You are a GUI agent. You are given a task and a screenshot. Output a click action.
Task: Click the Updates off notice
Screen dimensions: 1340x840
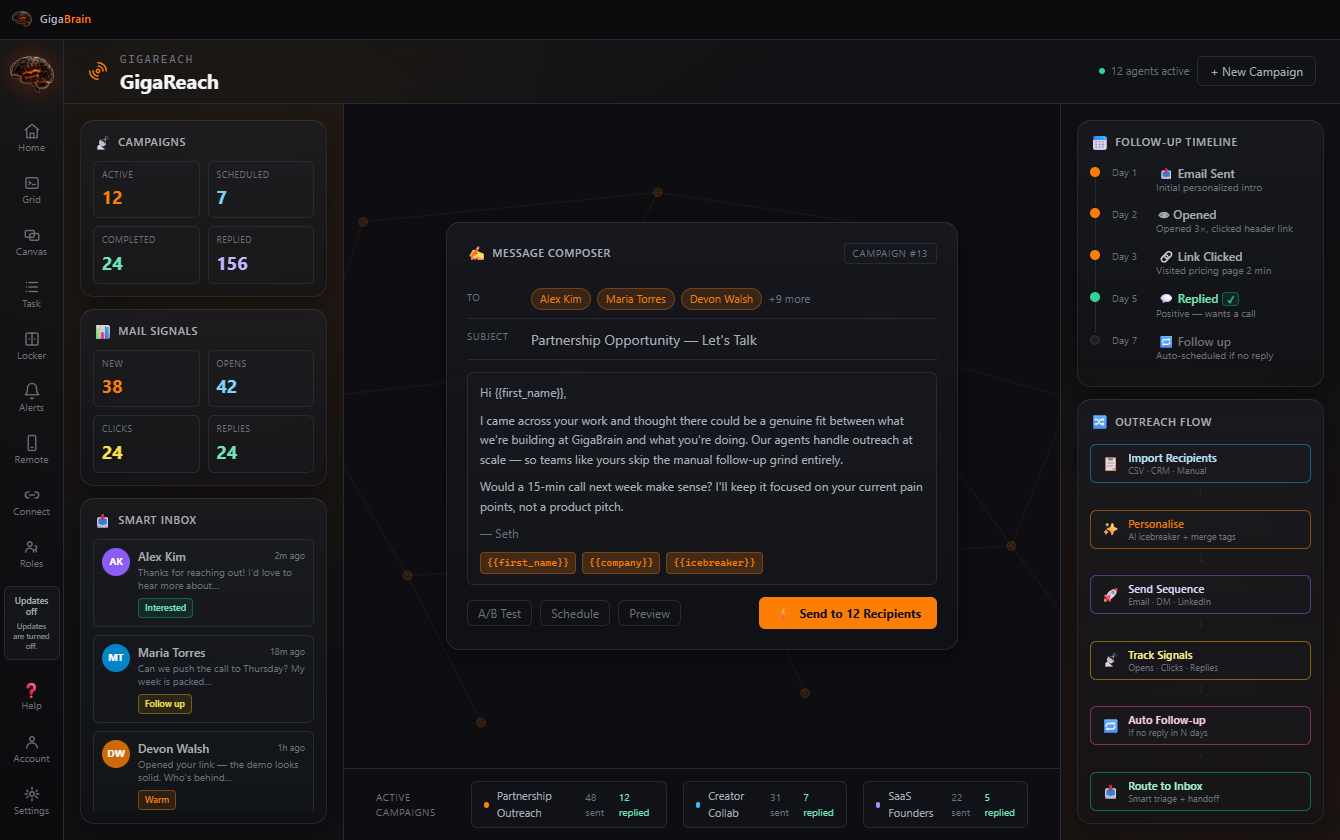(x=32, y=623)
